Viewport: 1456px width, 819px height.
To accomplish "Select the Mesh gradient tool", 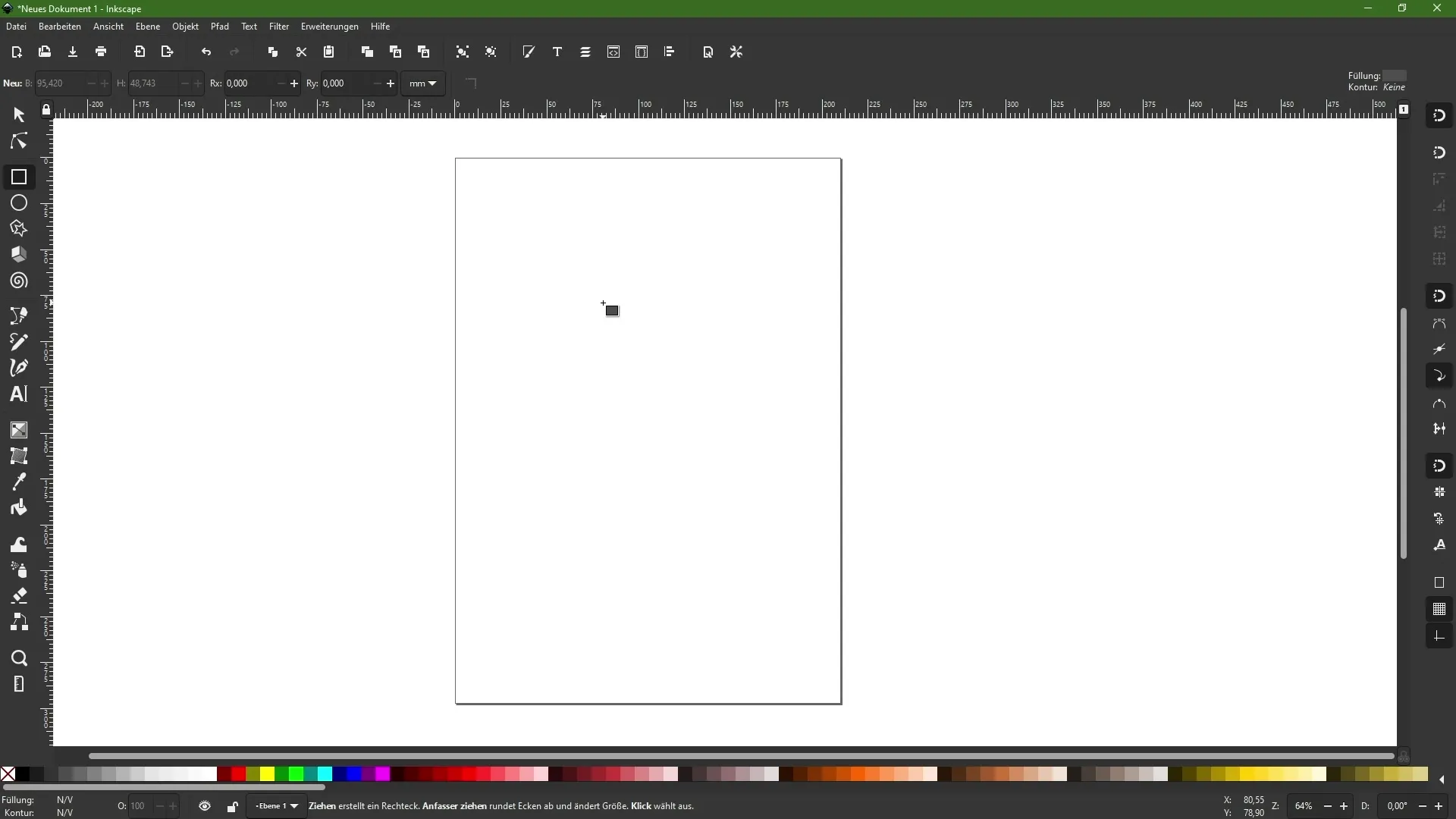I will [19, 456].
